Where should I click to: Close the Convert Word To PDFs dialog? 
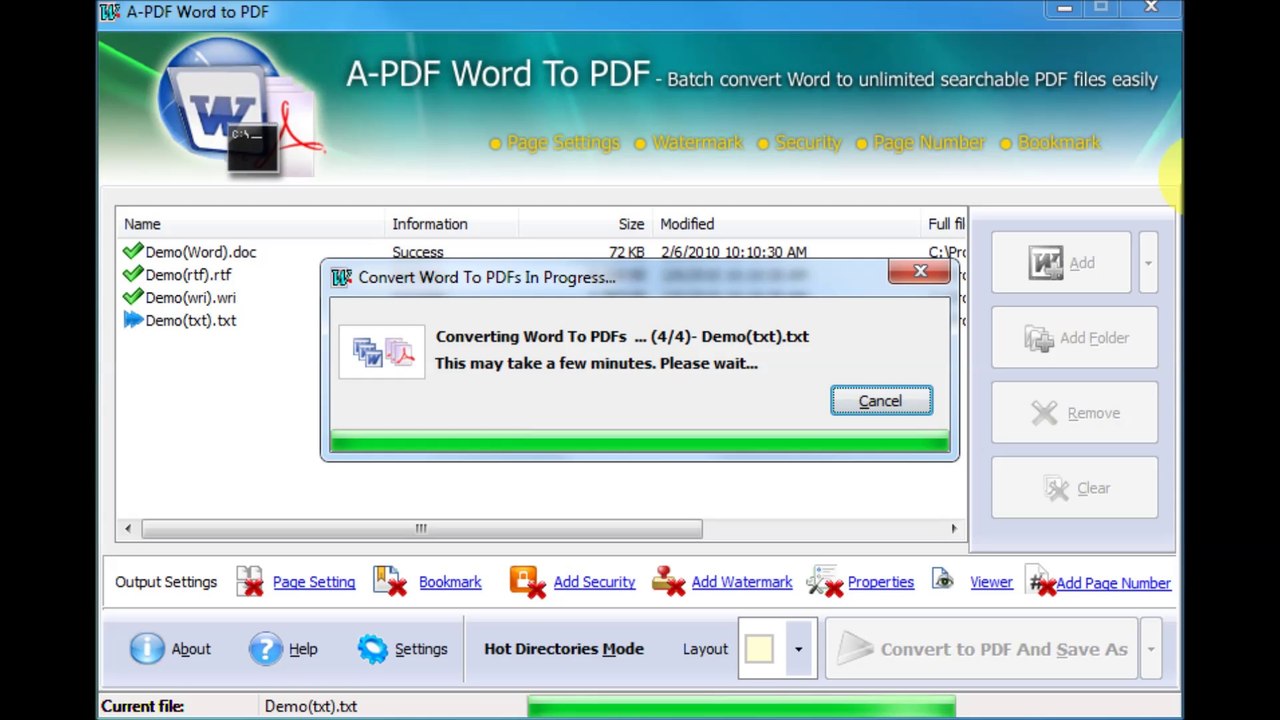tap(920, 271)
